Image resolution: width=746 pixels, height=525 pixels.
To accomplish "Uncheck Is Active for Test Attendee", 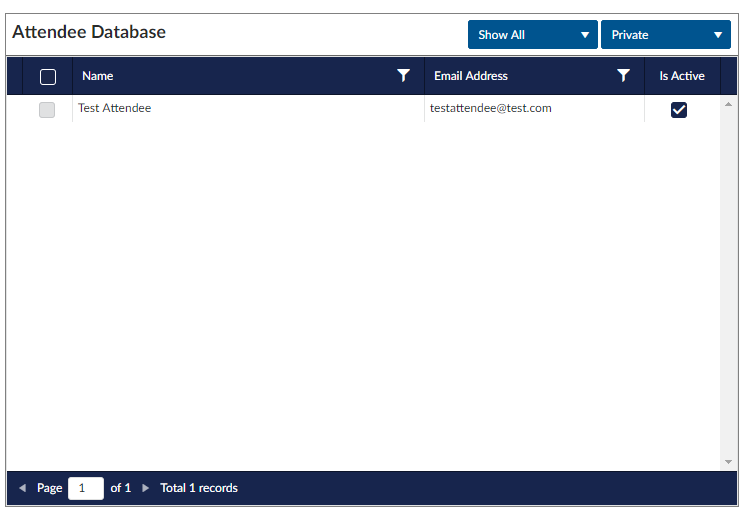I will click(679, 110).
